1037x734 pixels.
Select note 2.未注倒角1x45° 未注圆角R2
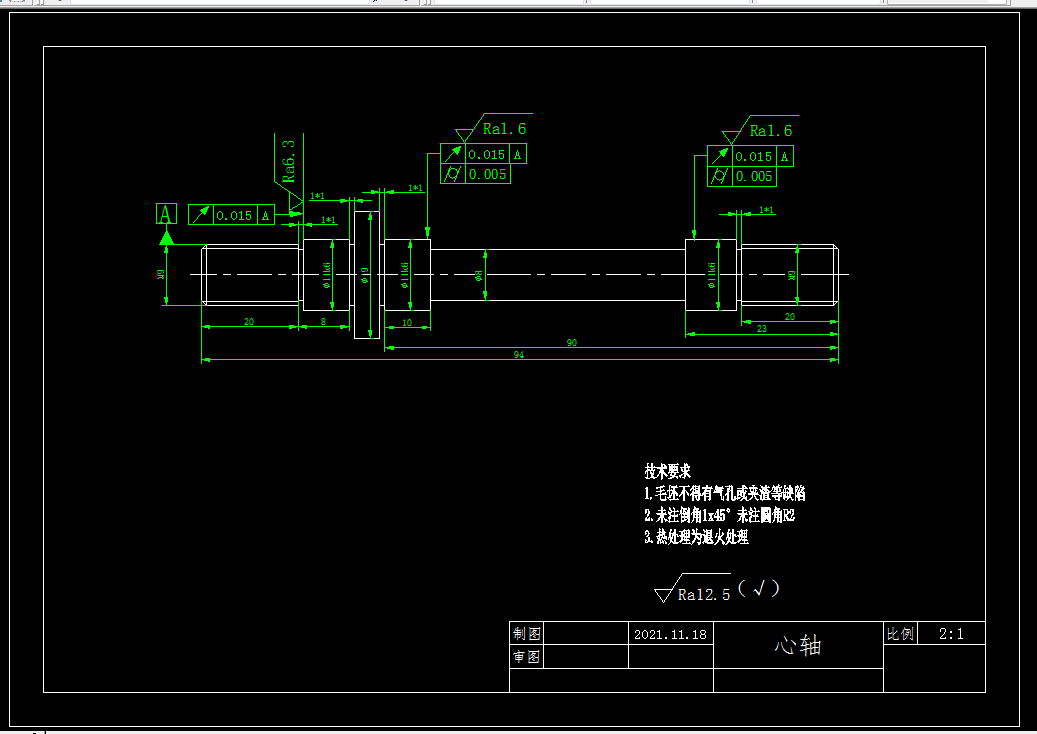pyautogui.click(x=720, y=515)
